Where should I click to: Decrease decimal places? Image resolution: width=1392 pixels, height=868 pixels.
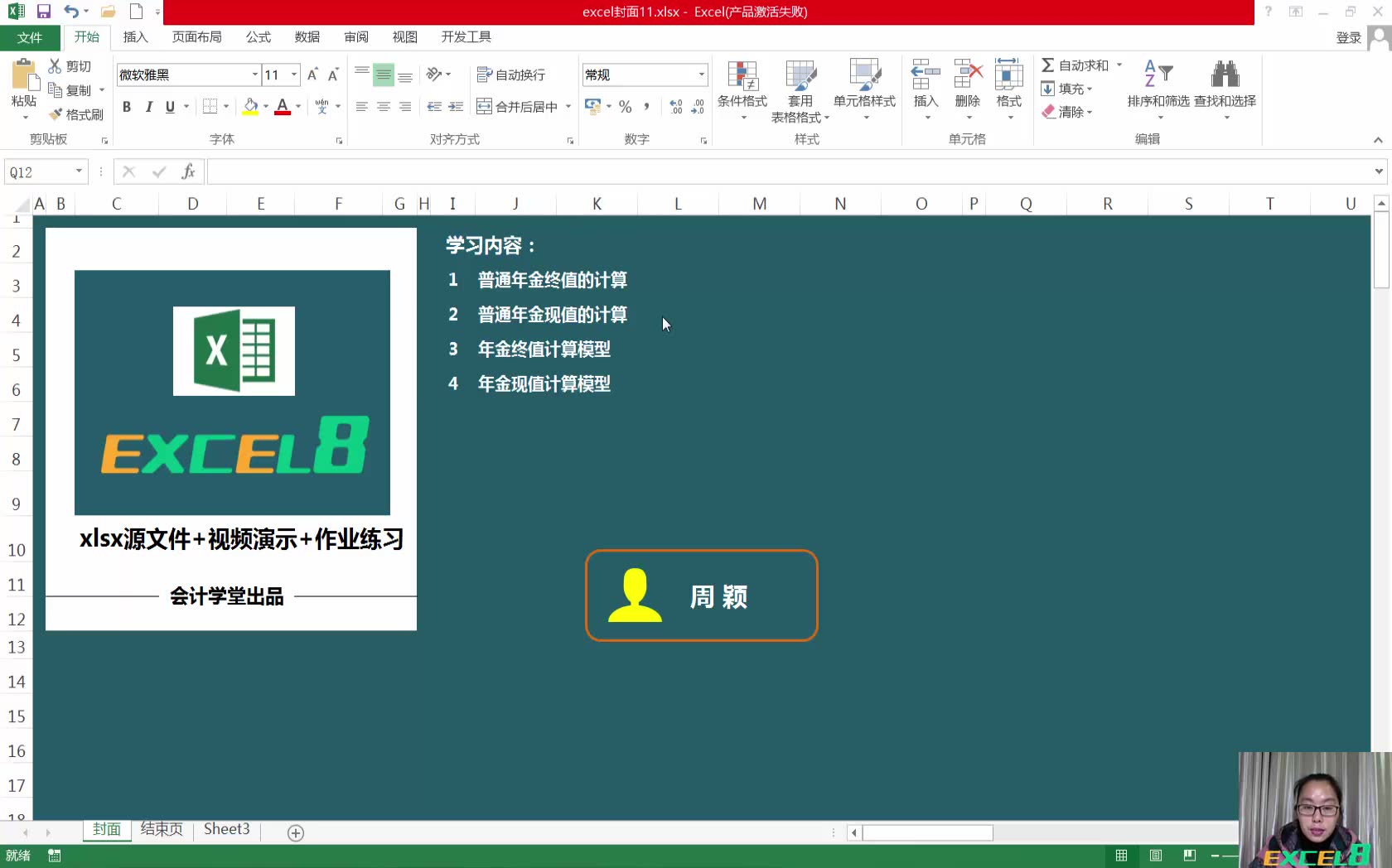pyautogui.click(x=698, y=106)
